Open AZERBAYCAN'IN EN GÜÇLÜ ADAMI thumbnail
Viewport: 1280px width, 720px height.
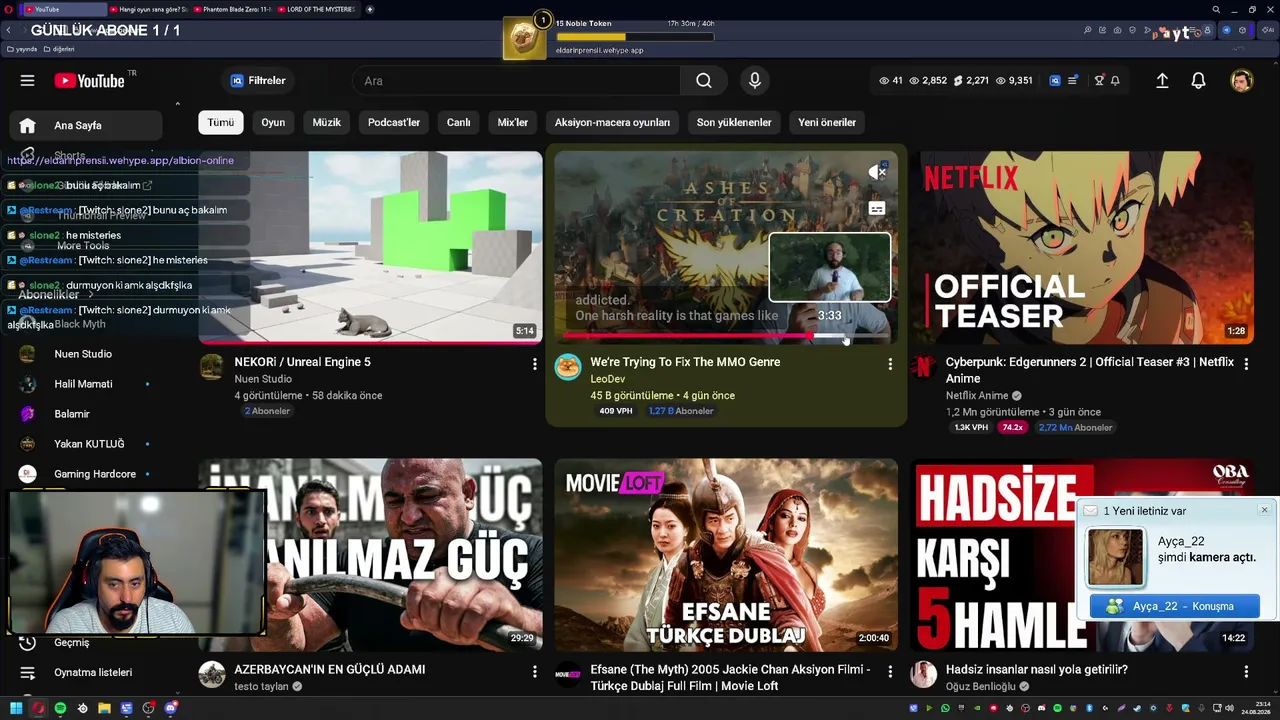click(x=371, y=555)
